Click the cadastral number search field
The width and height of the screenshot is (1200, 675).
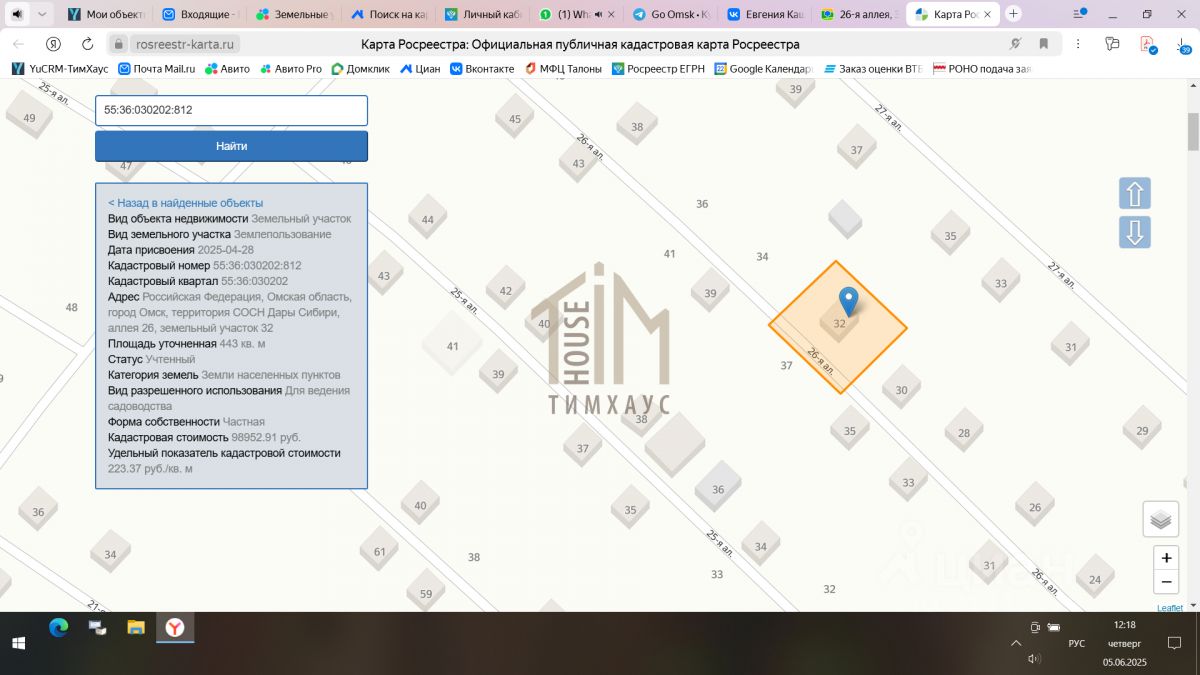pyautogui.click(x=231, y=110)
